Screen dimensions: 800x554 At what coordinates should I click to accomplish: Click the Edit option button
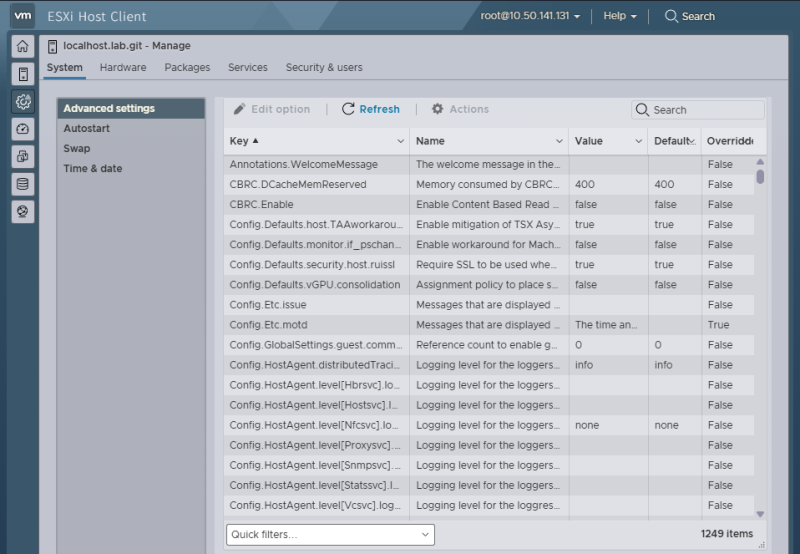(272, 109)
